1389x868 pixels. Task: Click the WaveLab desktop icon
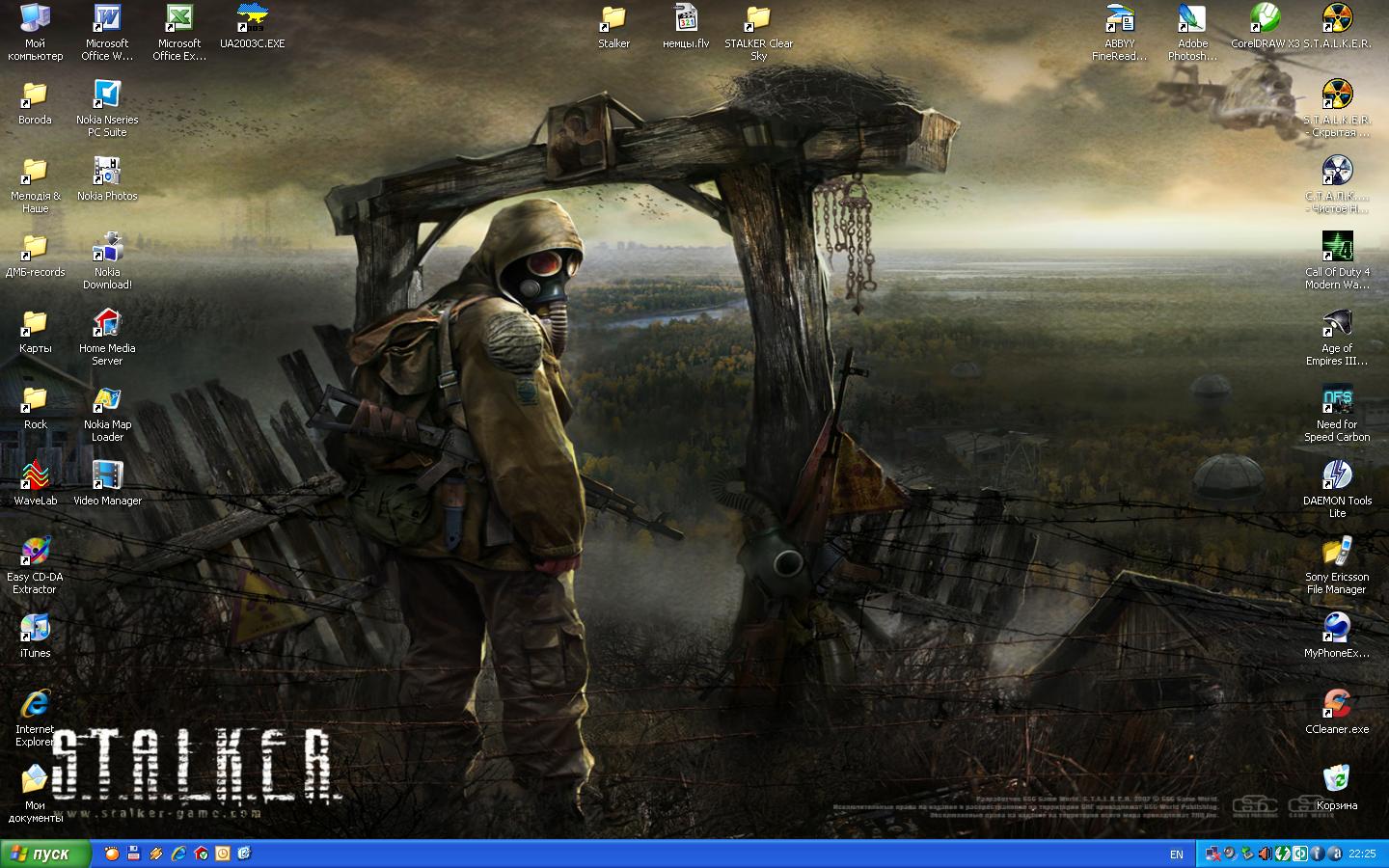[x=36, y=476]
